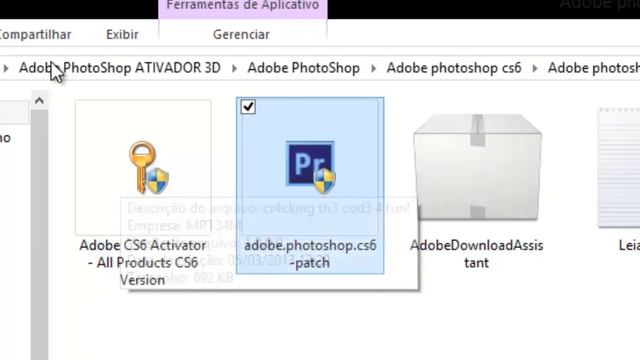Select the AdobeDownloadAssistant file name label
The height and width of the screenshot is (360, 640).
(476, 254)
